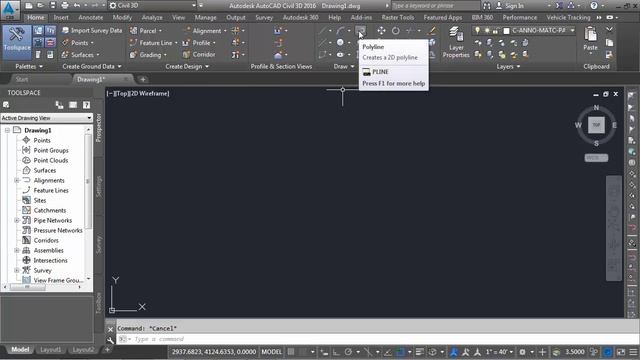Click the Circle draw tool

click(340, 42)
